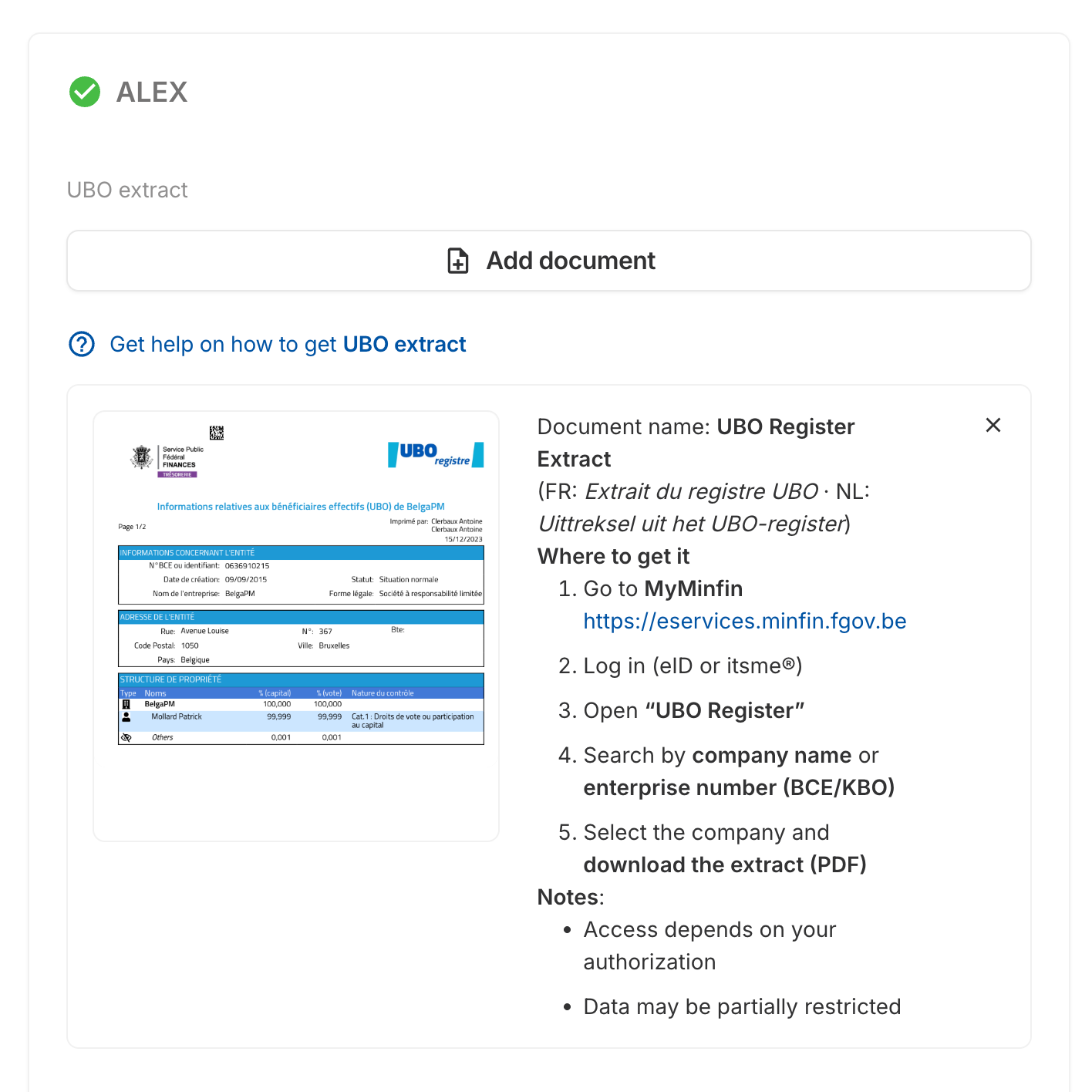The height and width of the screenshot is (1092, 1092).
Task: Click the QR code in sample document
Action: pyautogui.click(x=217, y=433)
